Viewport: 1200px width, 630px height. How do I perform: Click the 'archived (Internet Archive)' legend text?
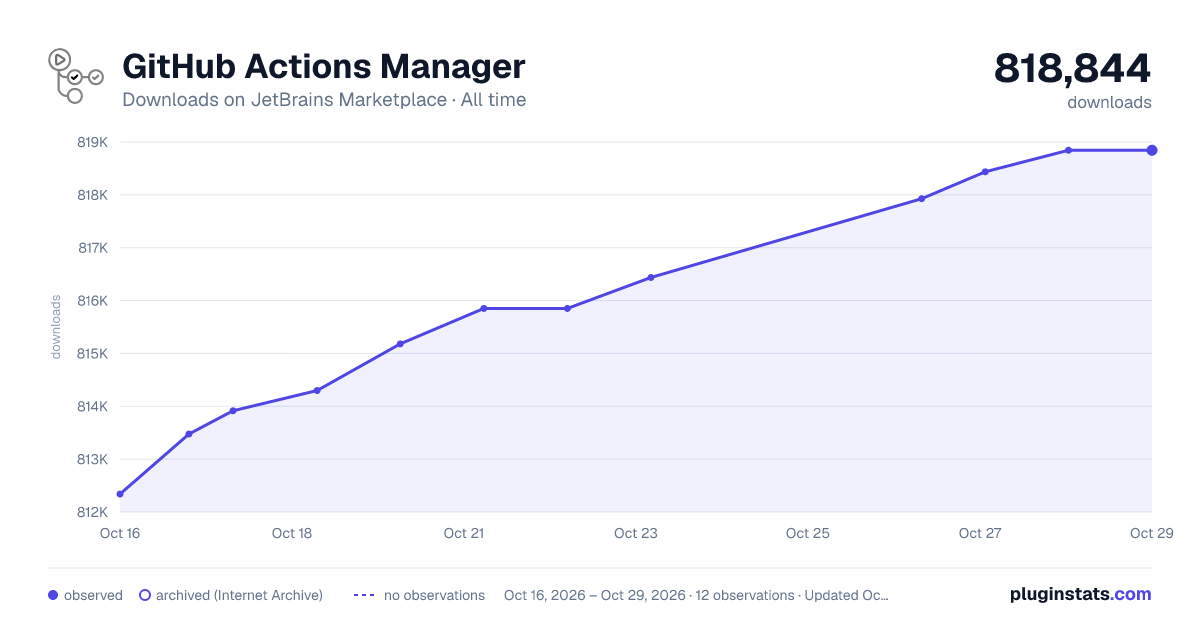(x=240, y=595)
